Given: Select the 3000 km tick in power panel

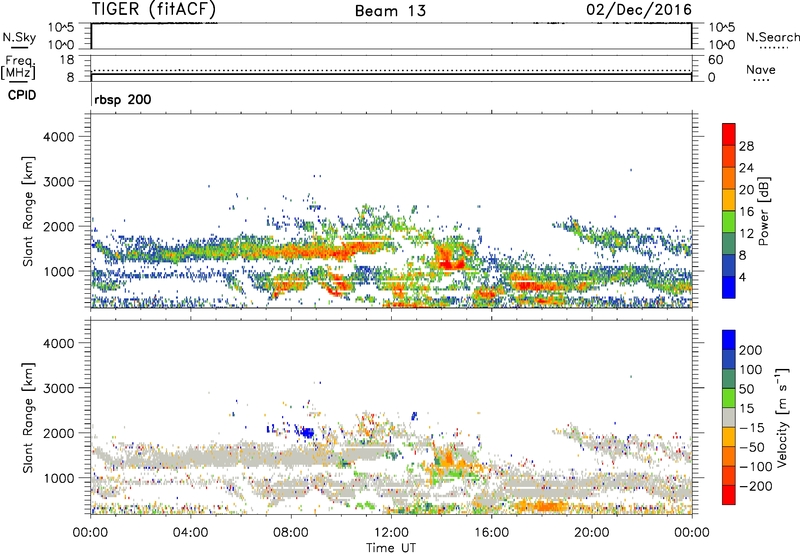Looking at the screenshot, I should (x=59, y=182).
